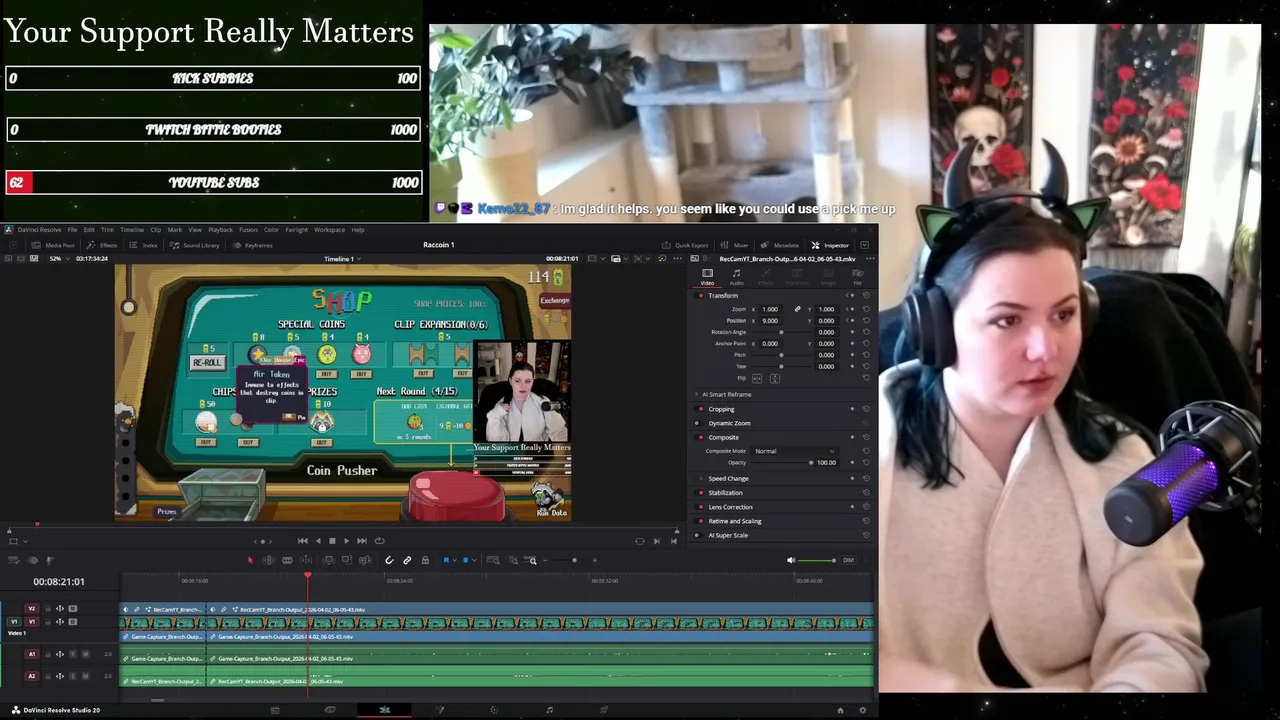This screenshot has height=720, width=1280.
Task: Open the Fusion page
Action: click(x=439, y=710)
